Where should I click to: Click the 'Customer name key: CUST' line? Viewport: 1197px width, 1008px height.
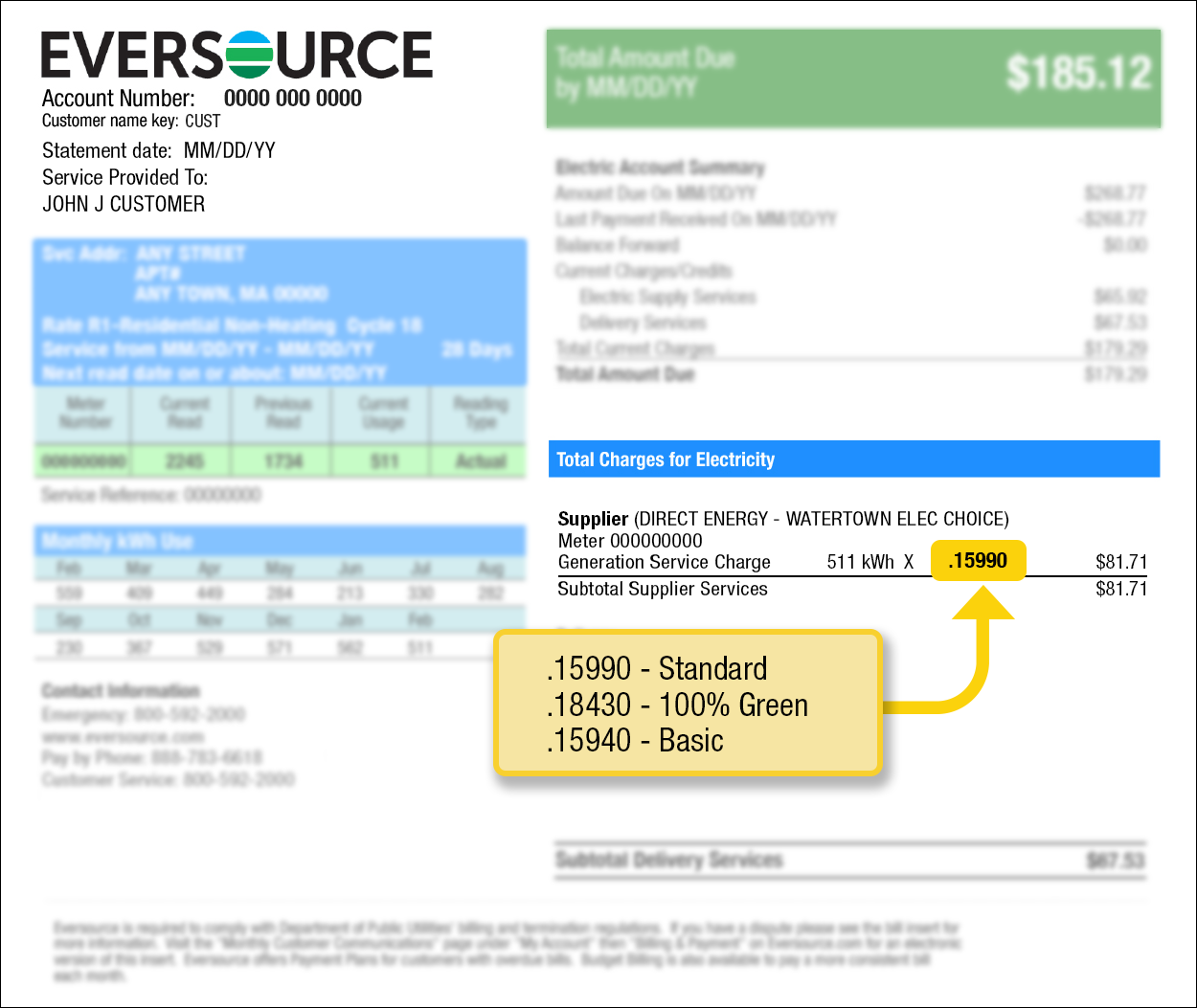131,121
